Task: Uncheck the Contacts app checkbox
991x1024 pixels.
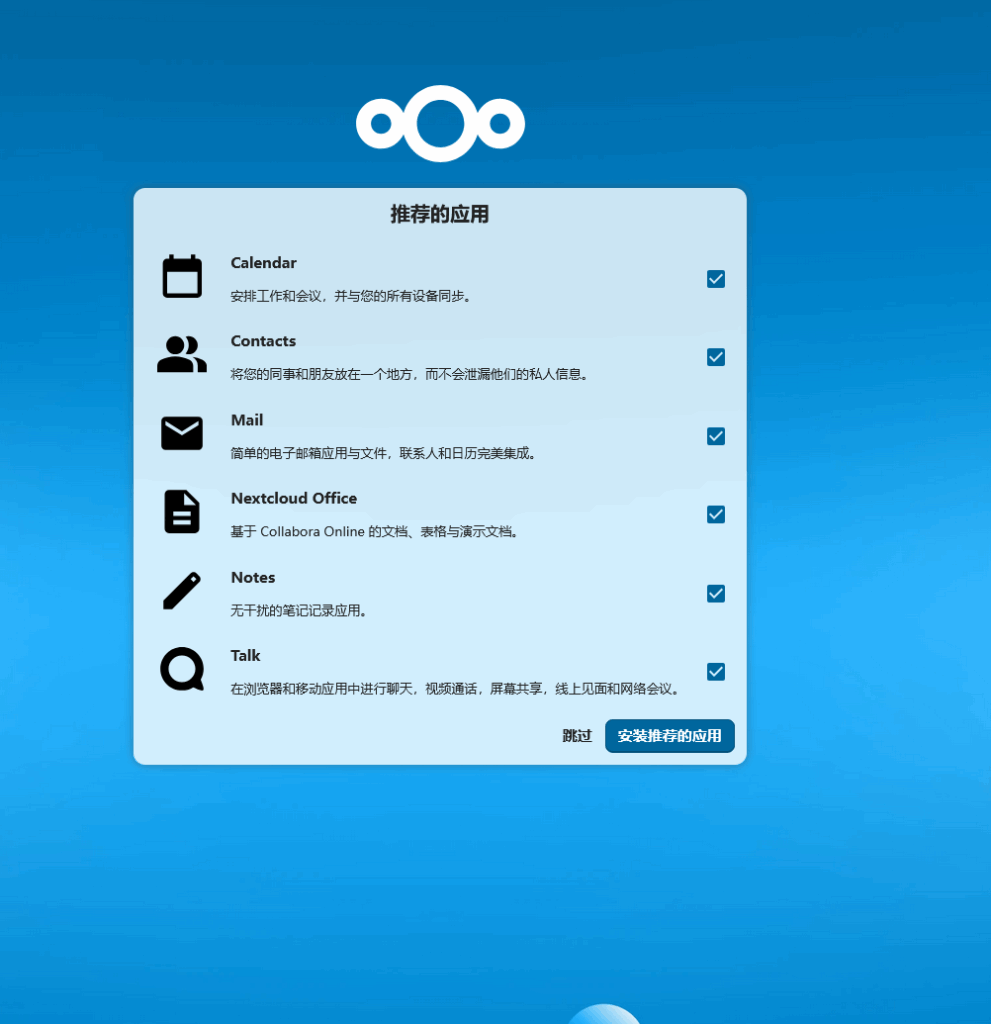Action: 716,357
